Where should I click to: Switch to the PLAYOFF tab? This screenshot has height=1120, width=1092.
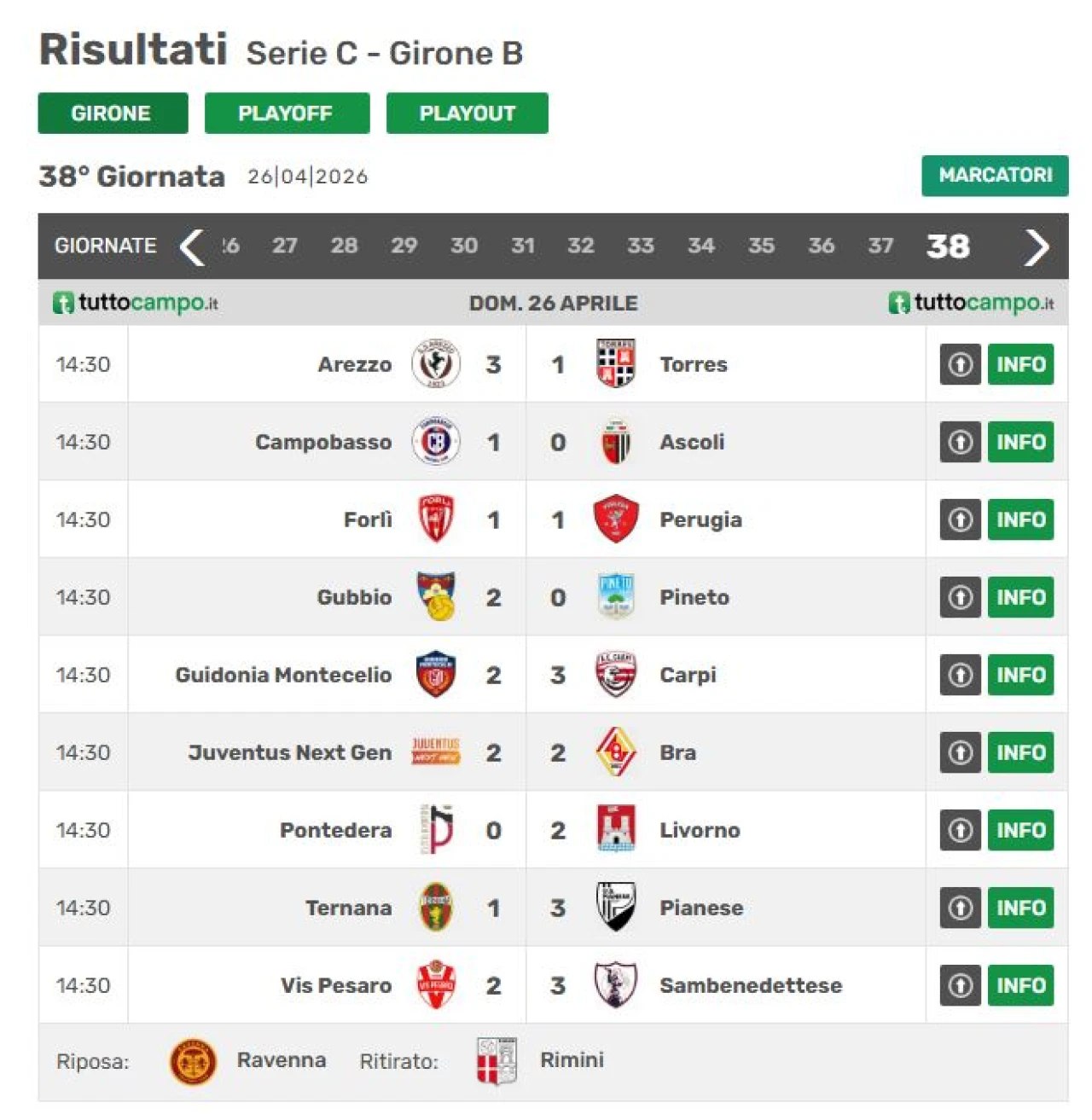pyautogui.click(x=287, y=113)
